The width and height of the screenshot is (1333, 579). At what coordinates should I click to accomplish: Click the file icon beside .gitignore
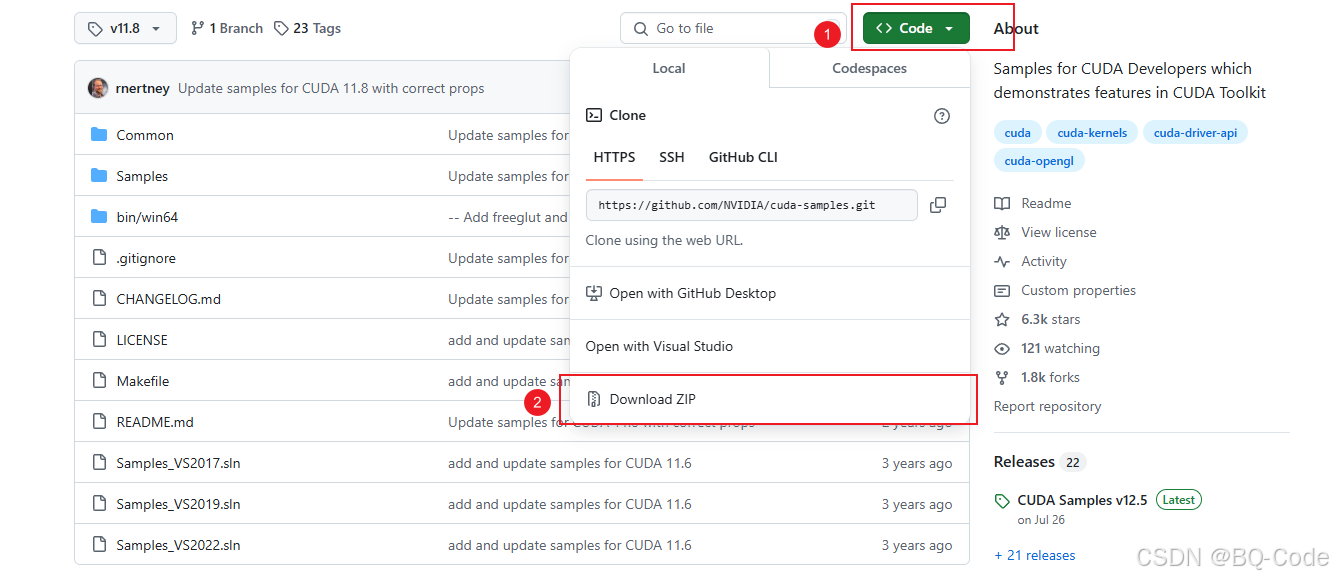99,258
